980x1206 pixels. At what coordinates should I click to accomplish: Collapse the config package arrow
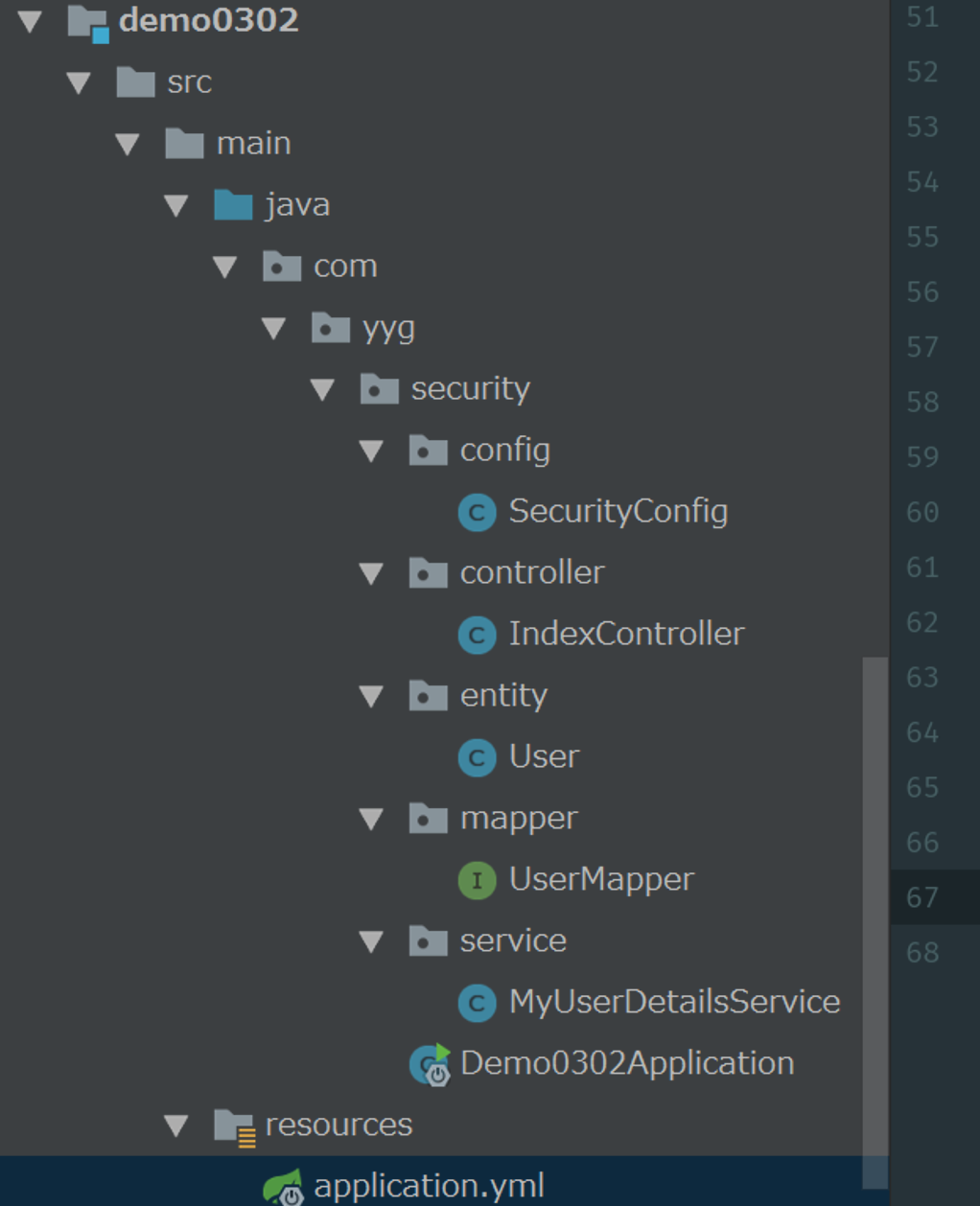pos(371,451)
